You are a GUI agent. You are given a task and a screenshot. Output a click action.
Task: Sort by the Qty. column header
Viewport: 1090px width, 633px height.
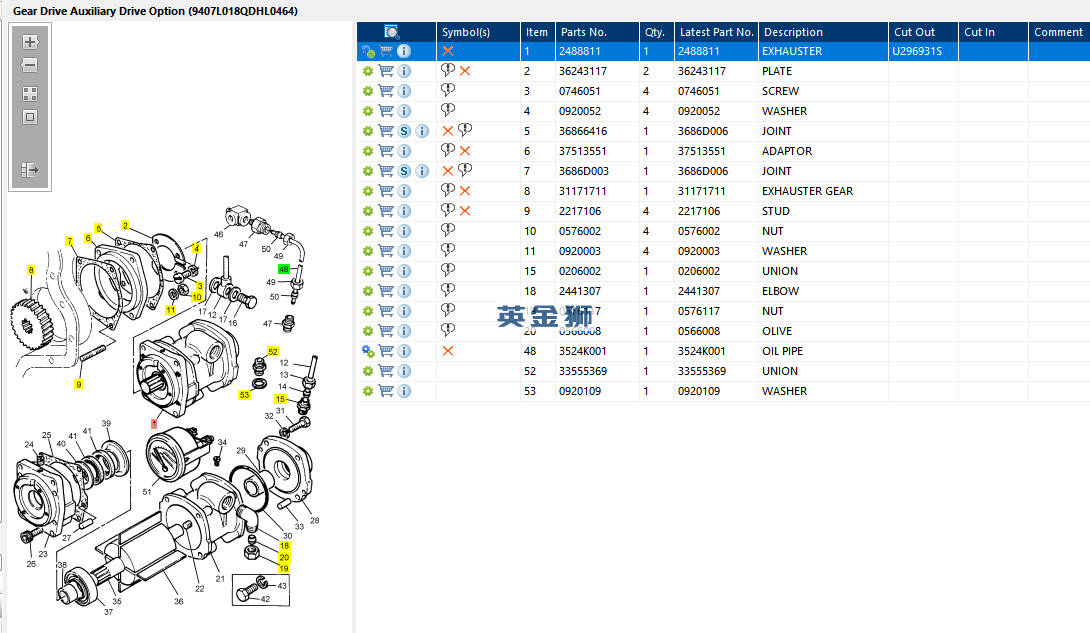tap(657, 32)
